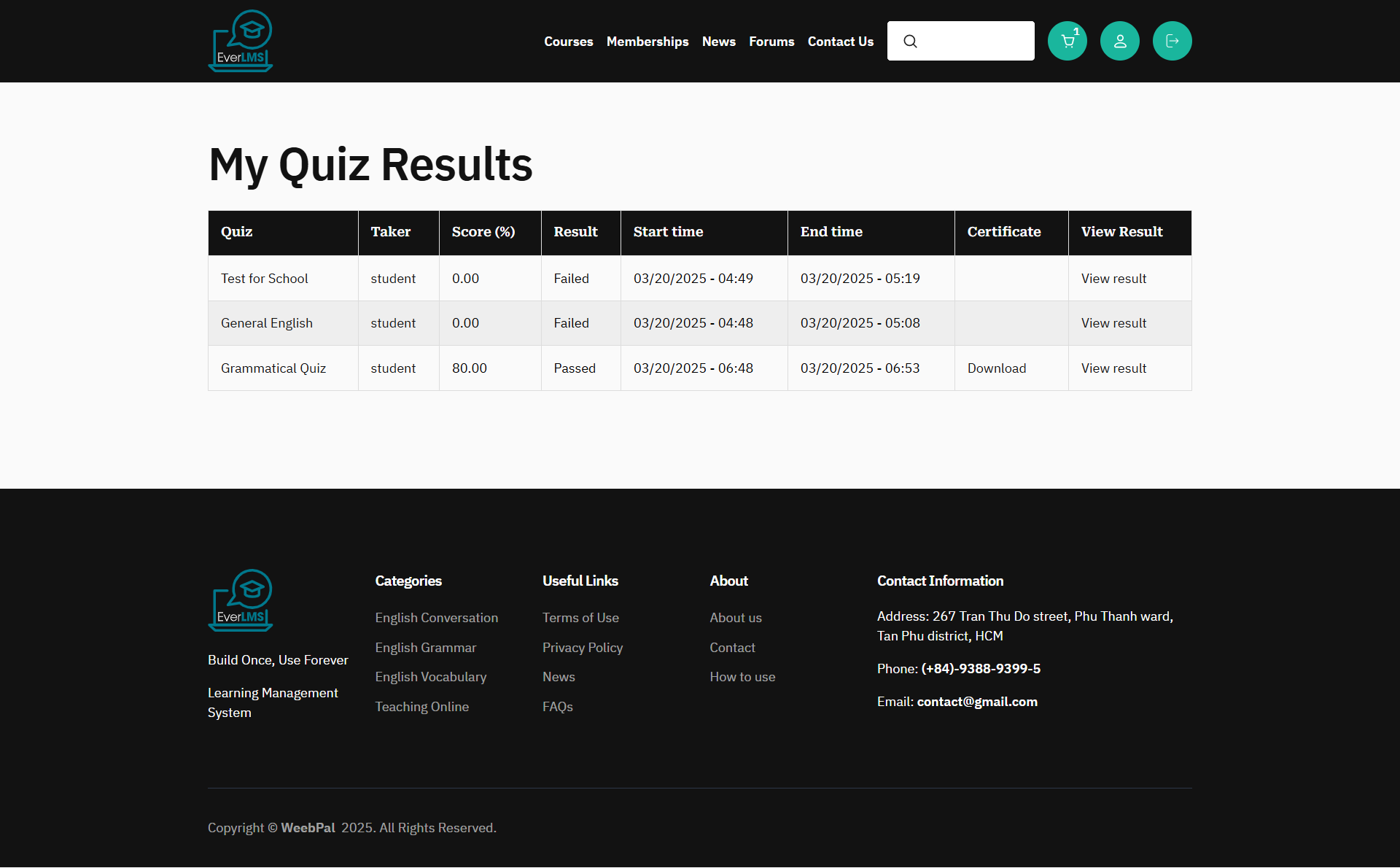This screenshot has height=868, width=1400.
Task: Click the WeebPal copyright link
Action: click(x=308, y=828)
